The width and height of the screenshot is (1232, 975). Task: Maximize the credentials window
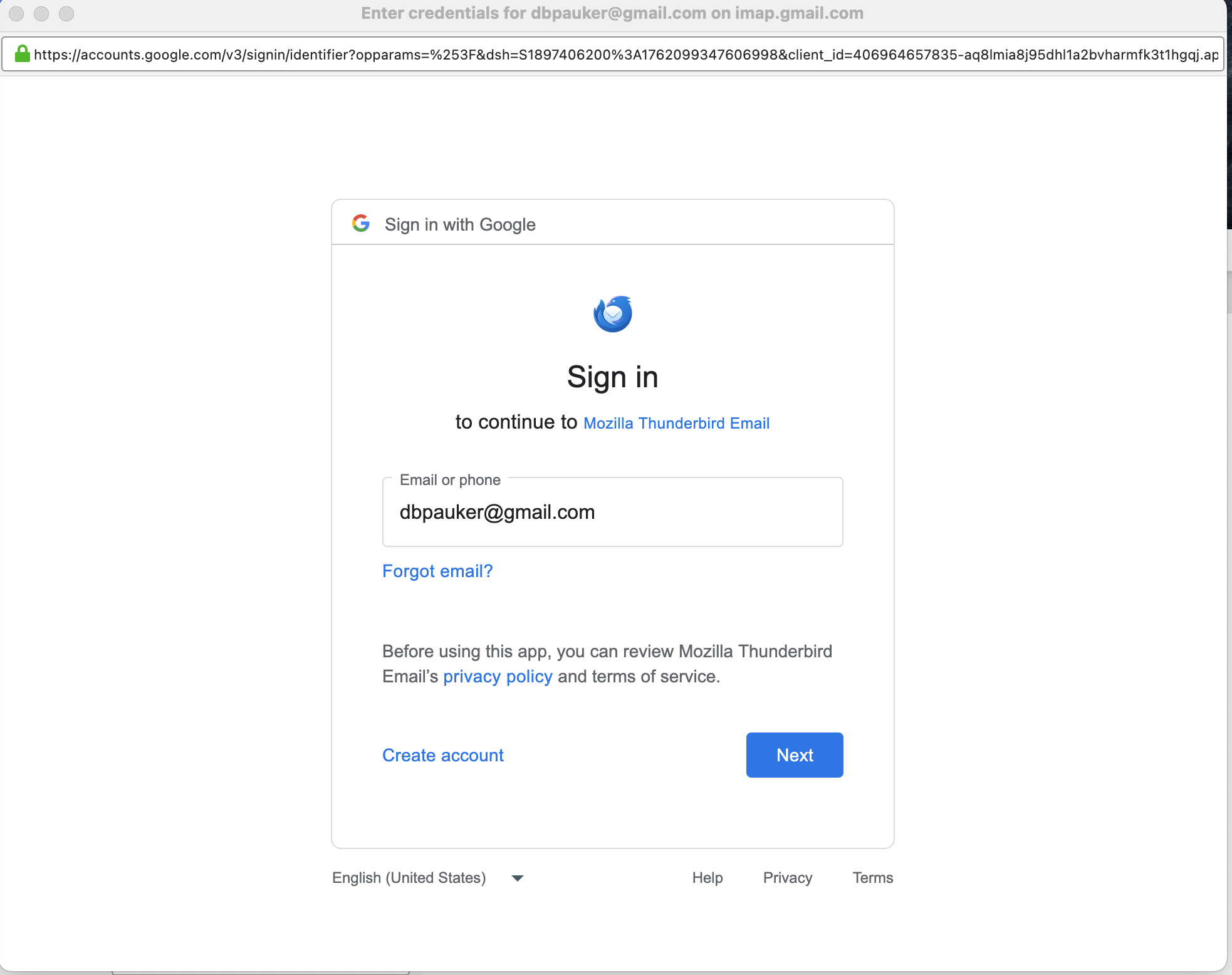(x=66, y=13)
